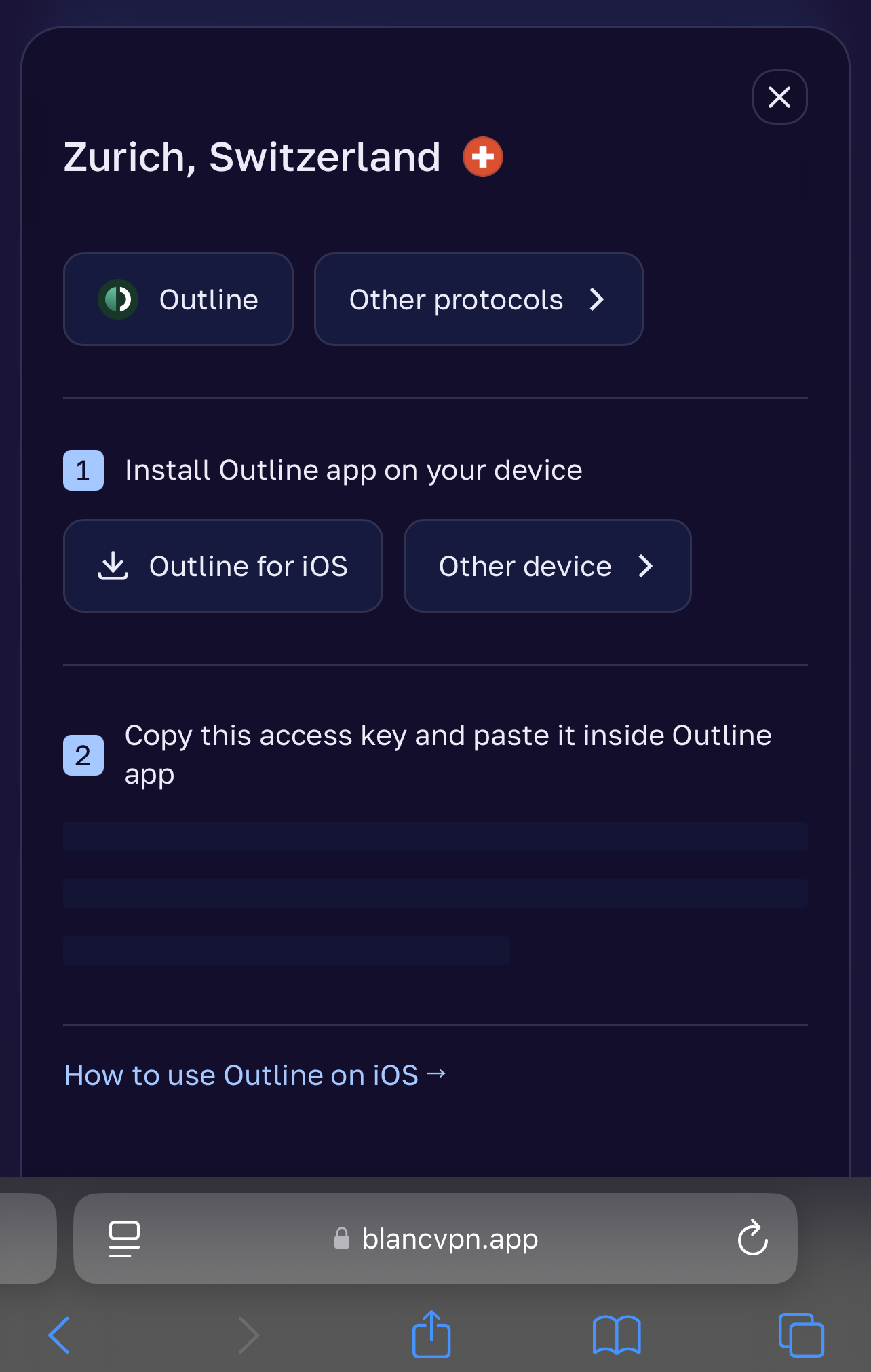This screenshot has width=871, height=1372.
Task: Open Other protocols options
Action: (478, 299)
